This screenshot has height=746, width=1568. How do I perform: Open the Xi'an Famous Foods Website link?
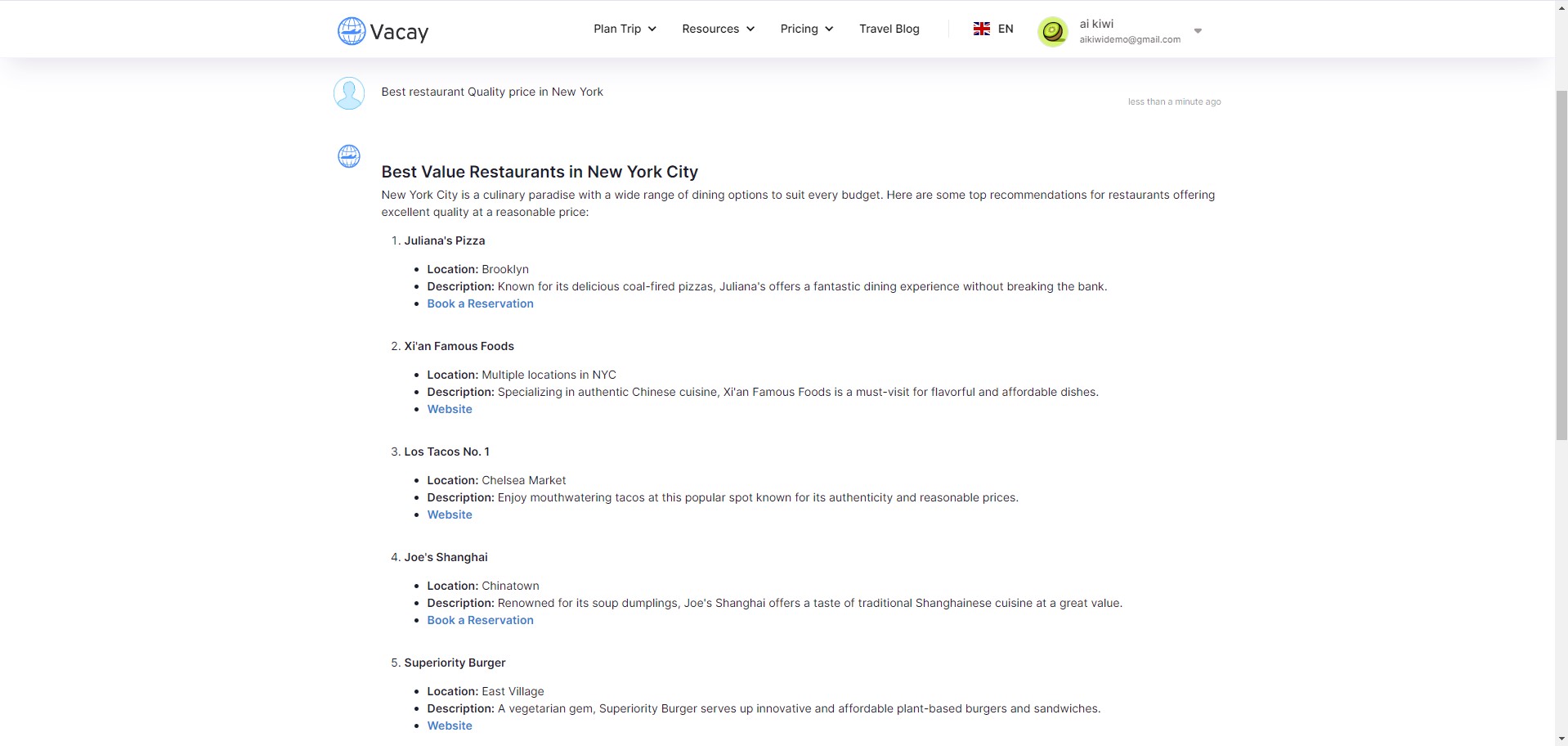pyautogui.click(x=450, y=409)
